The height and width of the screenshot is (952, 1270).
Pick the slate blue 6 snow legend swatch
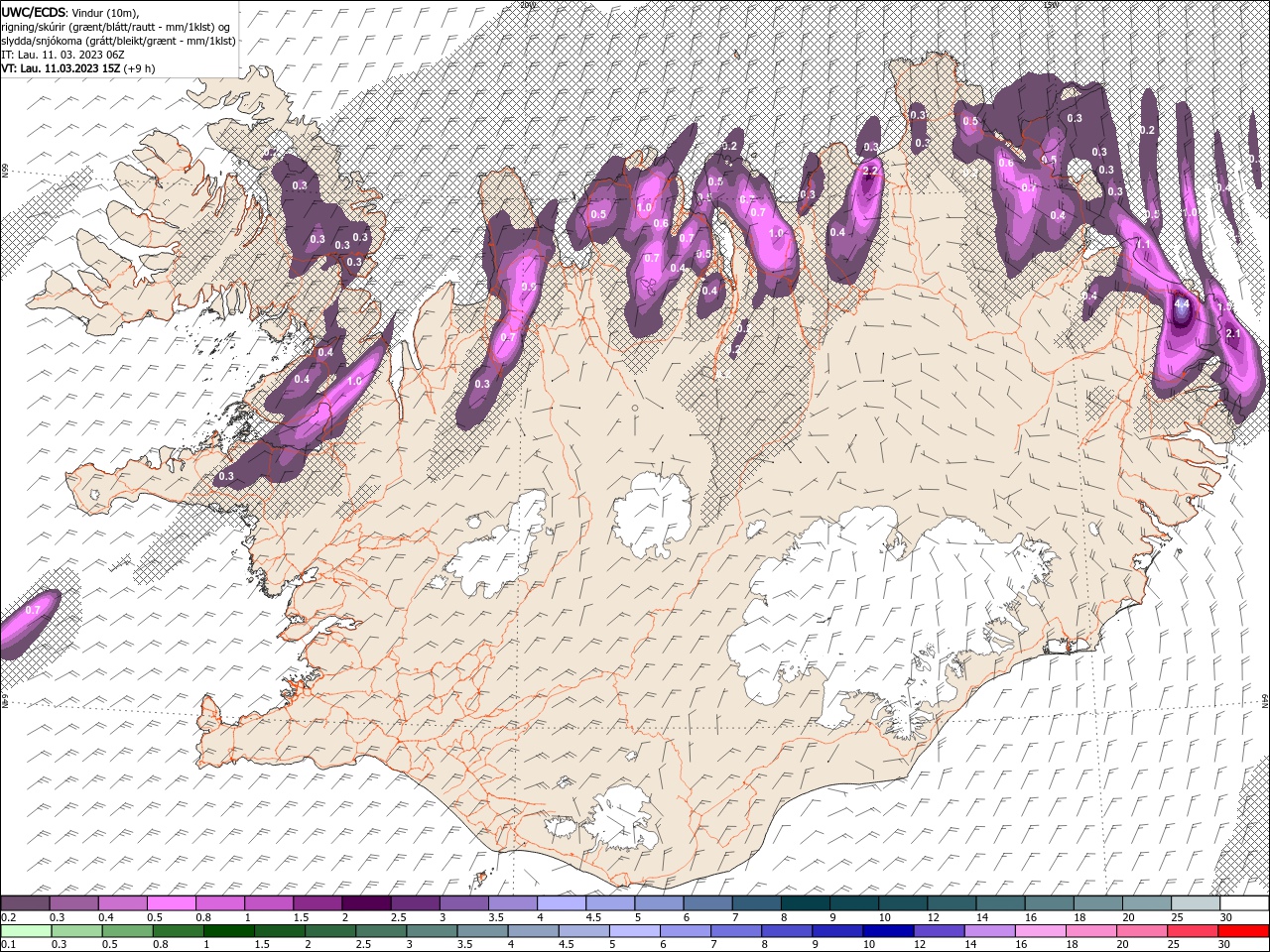[707, 903]
